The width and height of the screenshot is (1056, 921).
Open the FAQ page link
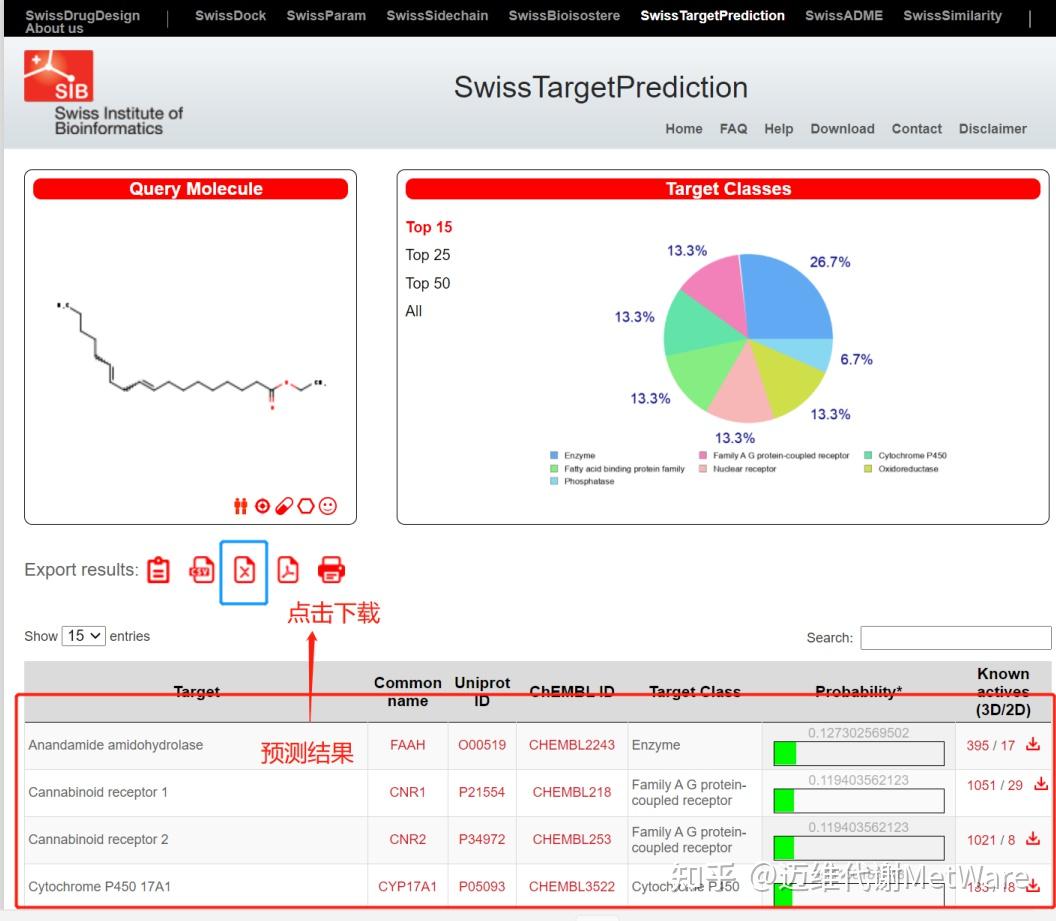(733, 129)
